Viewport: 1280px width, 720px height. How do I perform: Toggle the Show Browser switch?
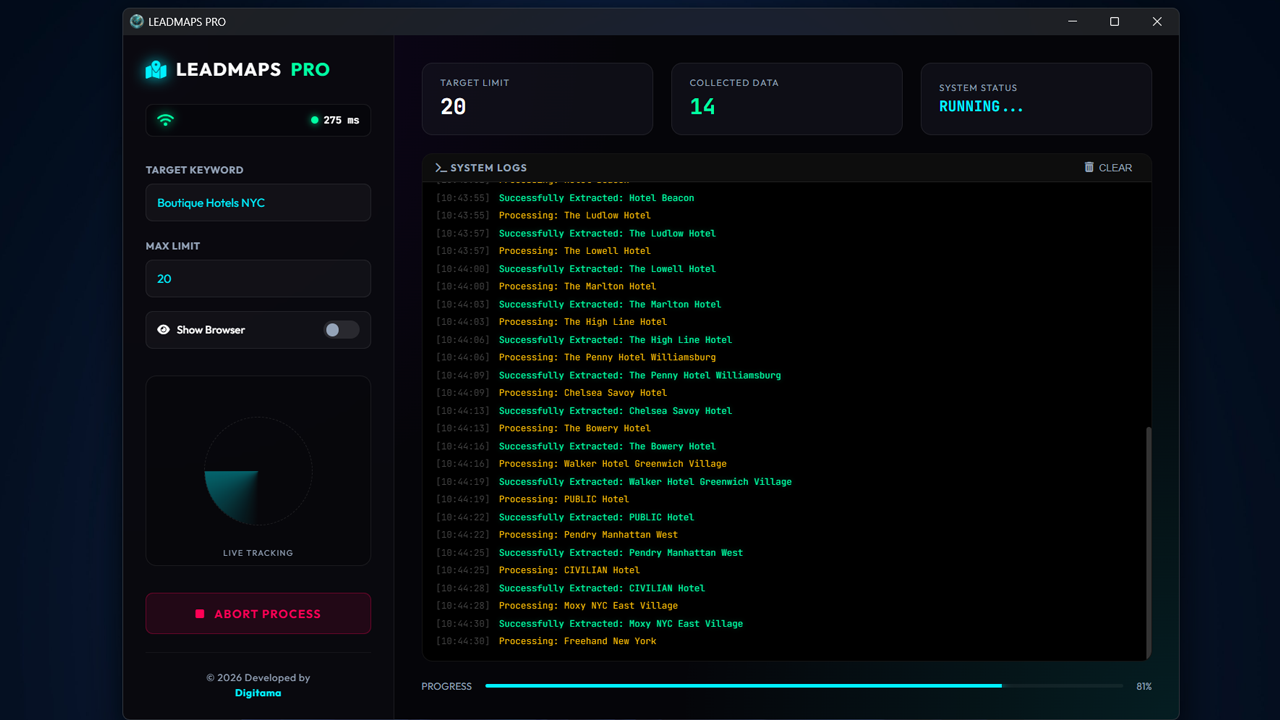[341, 330]
